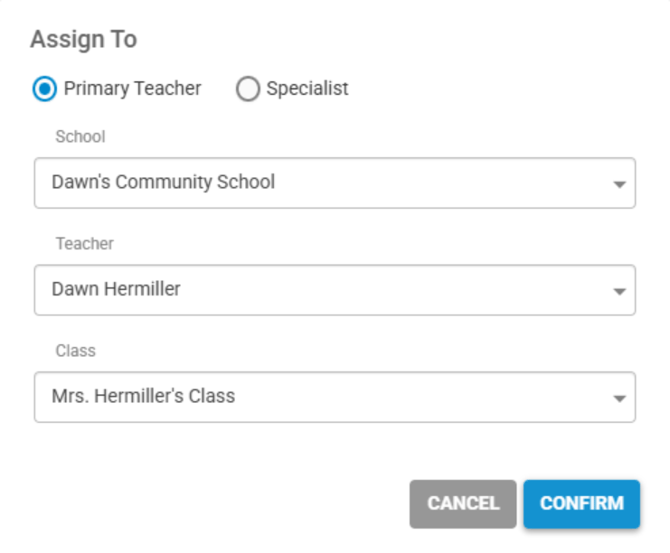670x553 pixels.
Task: Click the School field label
Action: 80,137
